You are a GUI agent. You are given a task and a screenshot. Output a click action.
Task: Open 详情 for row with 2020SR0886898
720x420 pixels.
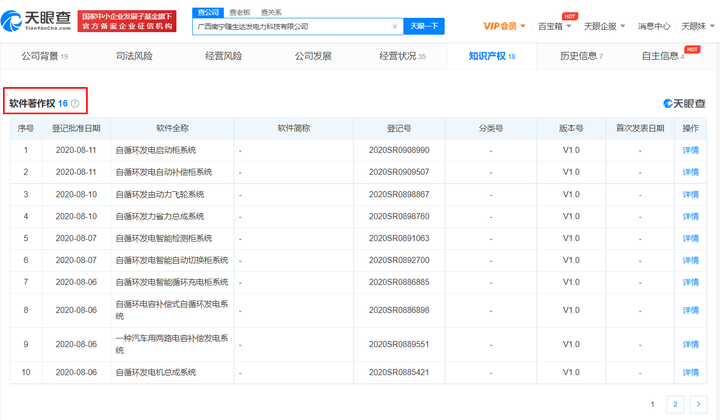690,311
